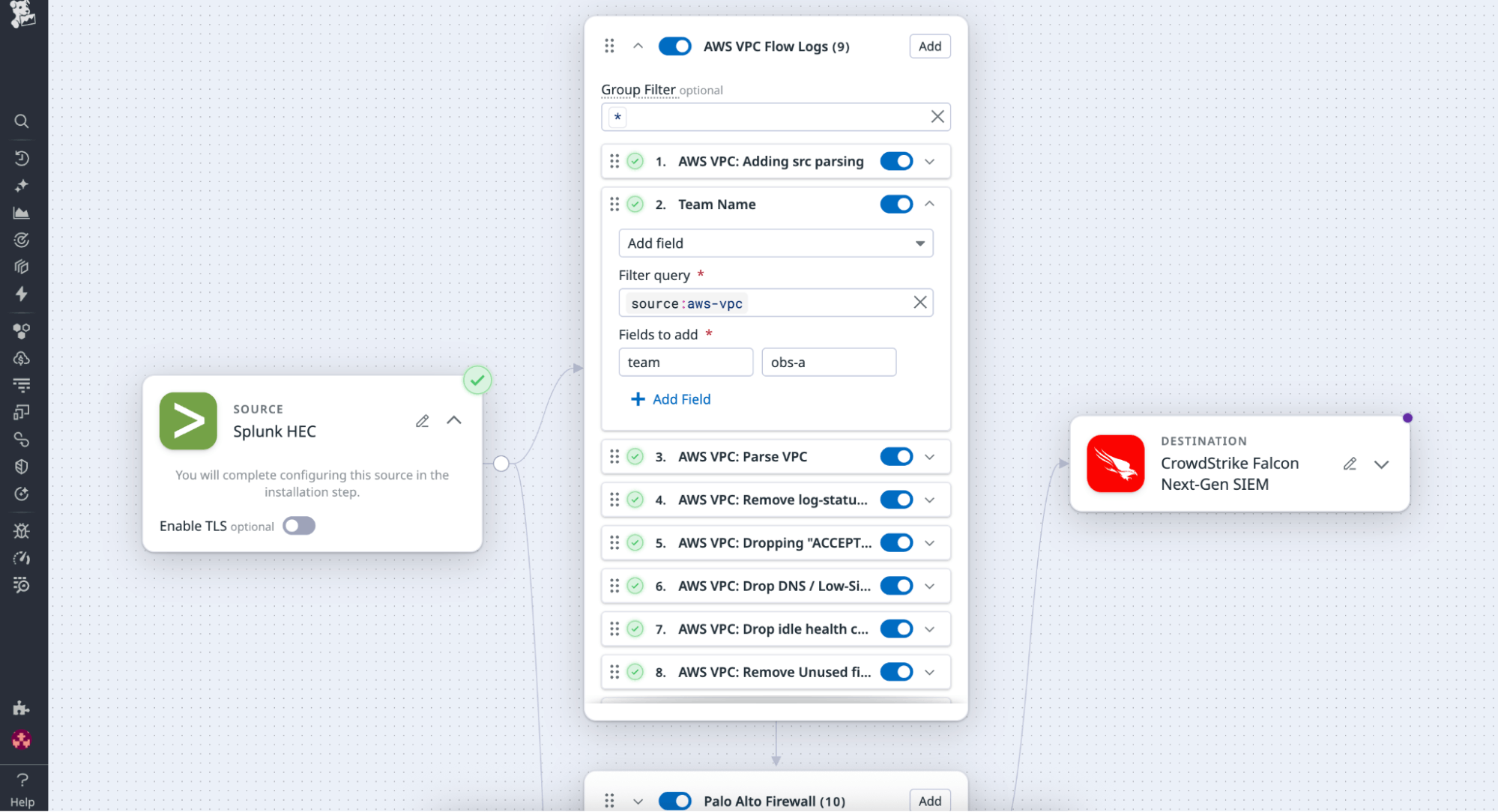Clear the source:aws-vpc filter query with X

(x=920, y=303)
